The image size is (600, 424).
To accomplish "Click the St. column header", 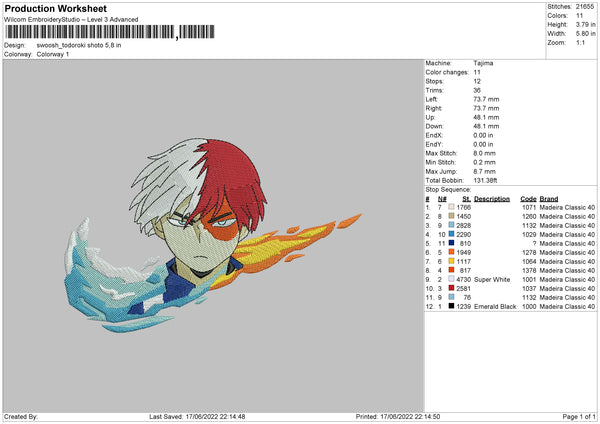I will pos(466,199).
